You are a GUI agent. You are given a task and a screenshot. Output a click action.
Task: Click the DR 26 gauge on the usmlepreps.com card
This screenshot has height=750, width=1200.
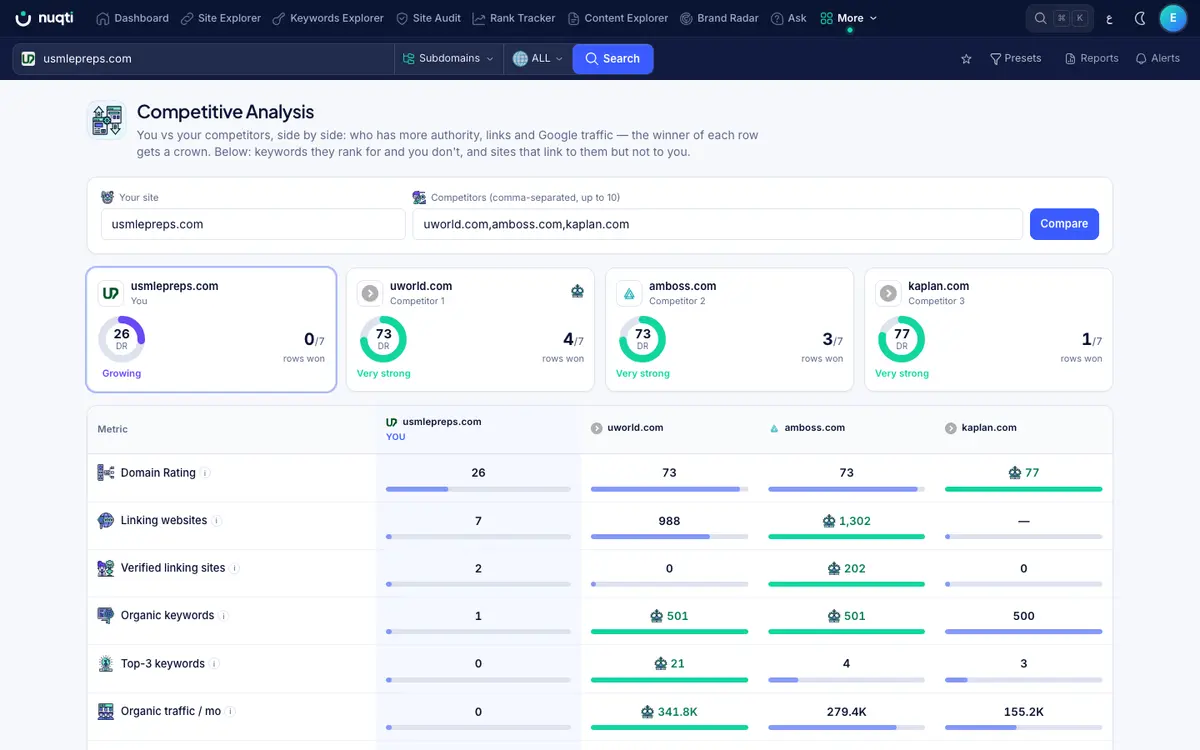[122, 339]
